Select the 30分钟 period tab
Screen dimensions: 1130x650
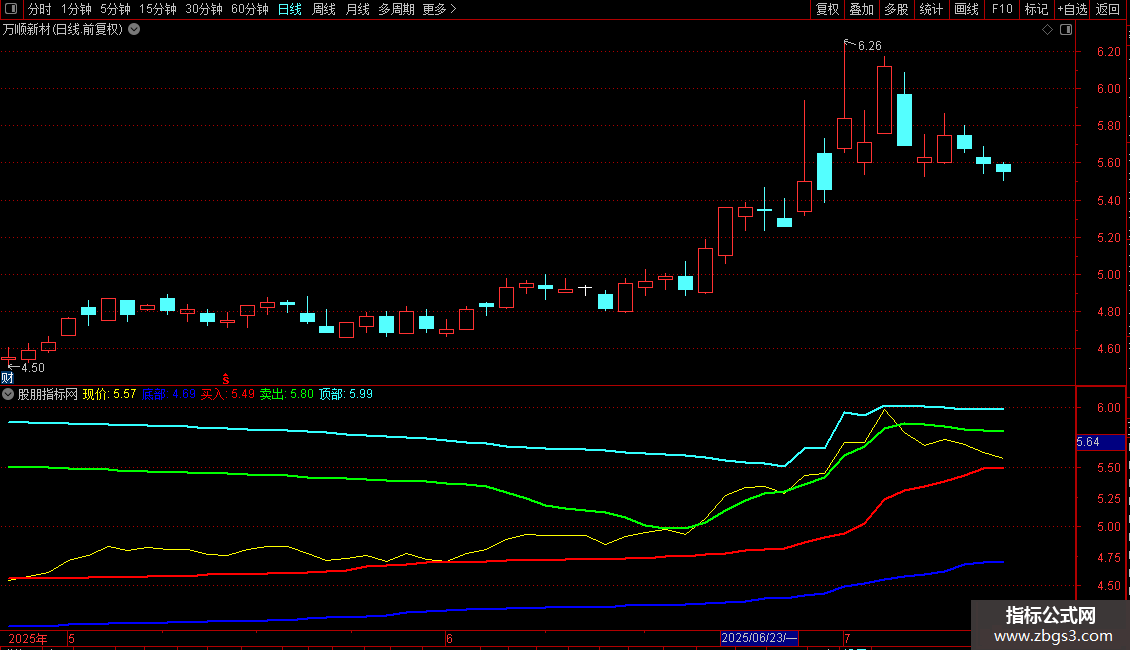tap(203, 9)
